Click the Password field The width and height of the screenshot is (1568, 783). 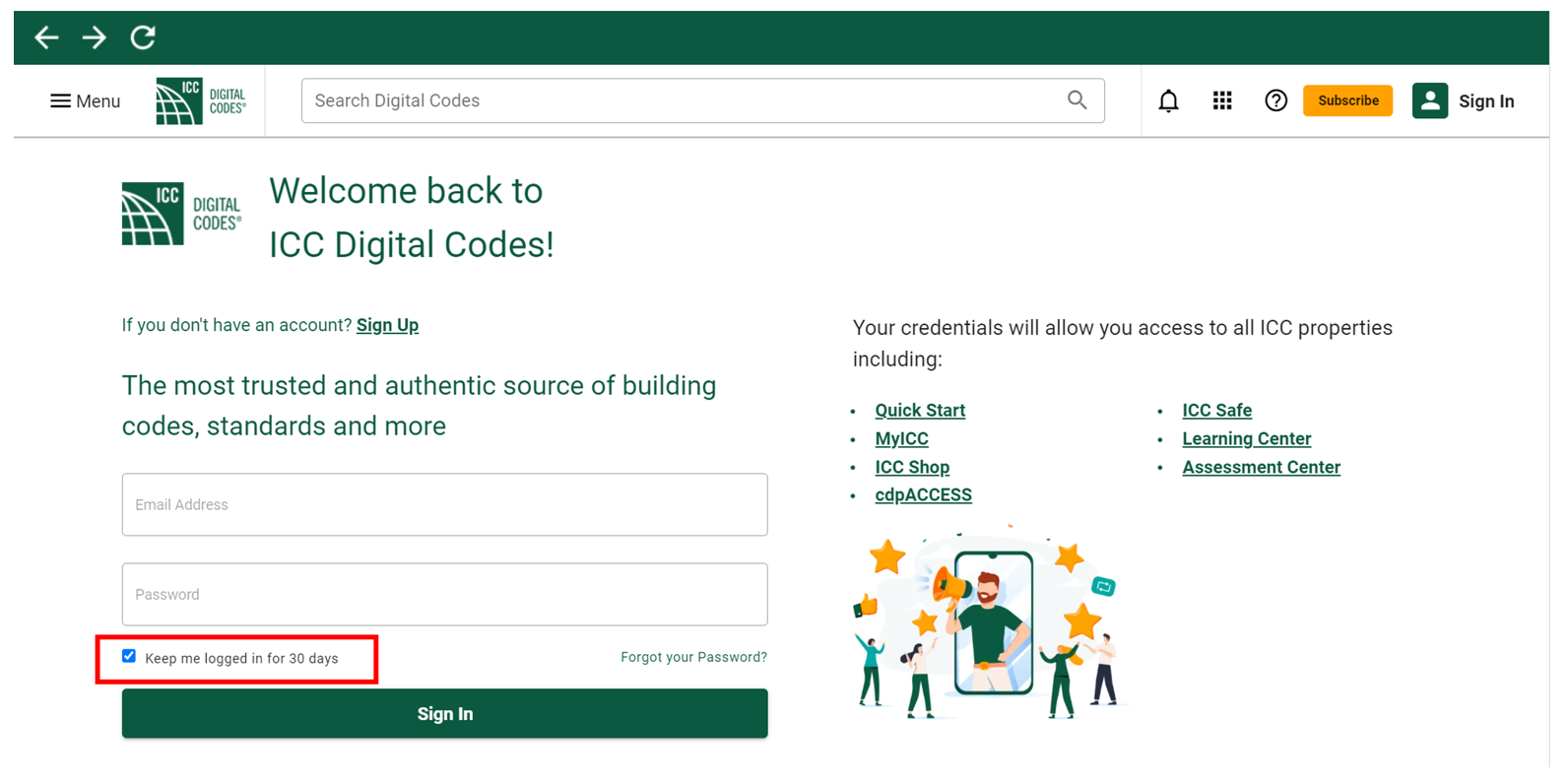[x=444, y=594]
